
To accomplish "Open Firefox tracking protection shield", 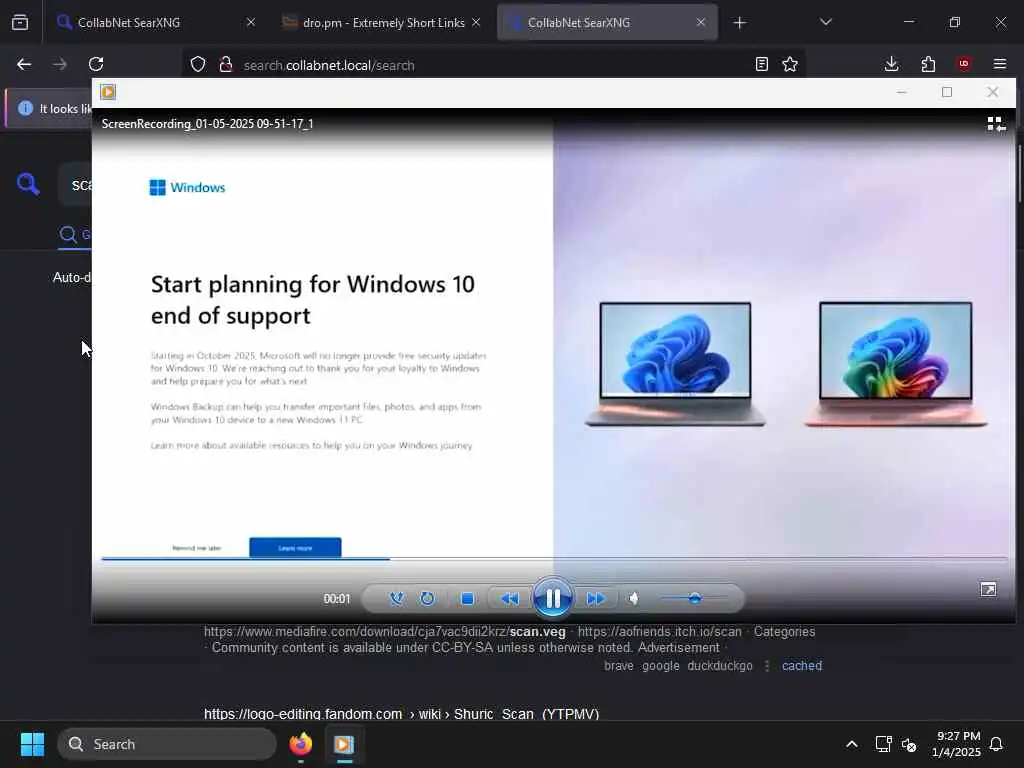I will (x=198, y=65).
